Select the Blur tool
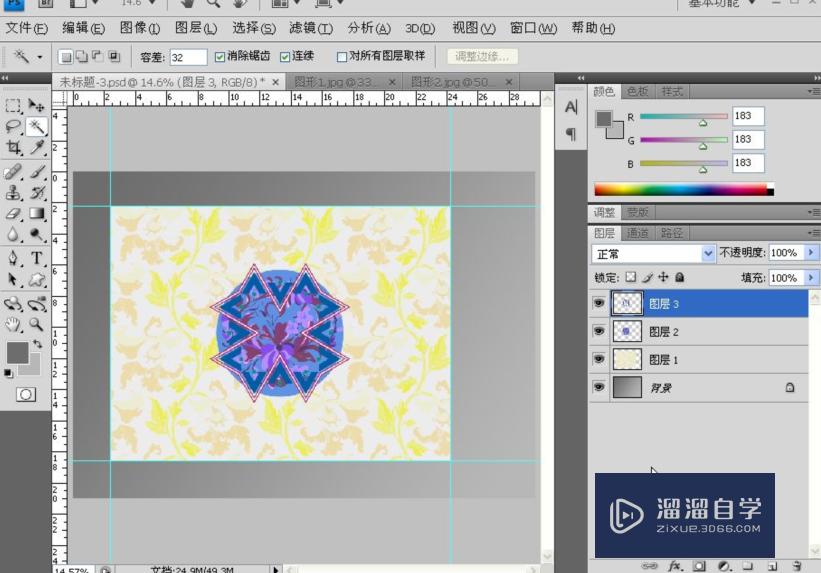 13,234
